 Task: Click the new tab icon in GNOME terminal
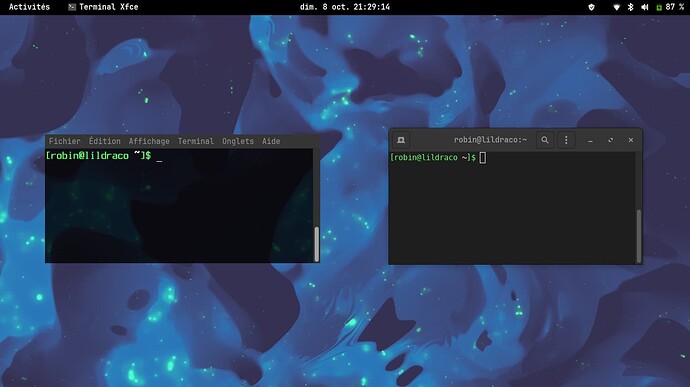pyautogui.click(x=401, y=140)
